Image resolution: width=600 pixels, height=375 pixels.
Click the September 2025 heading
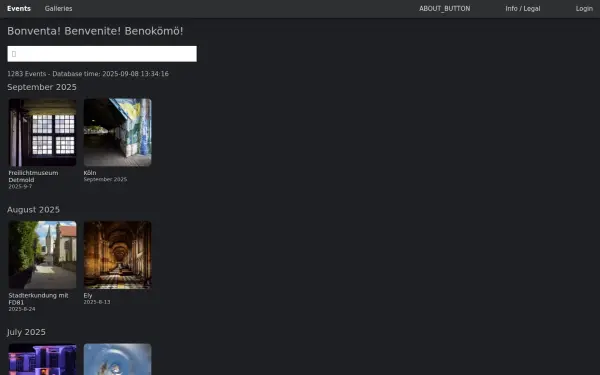pyautogui.click(x=42, y=87)
